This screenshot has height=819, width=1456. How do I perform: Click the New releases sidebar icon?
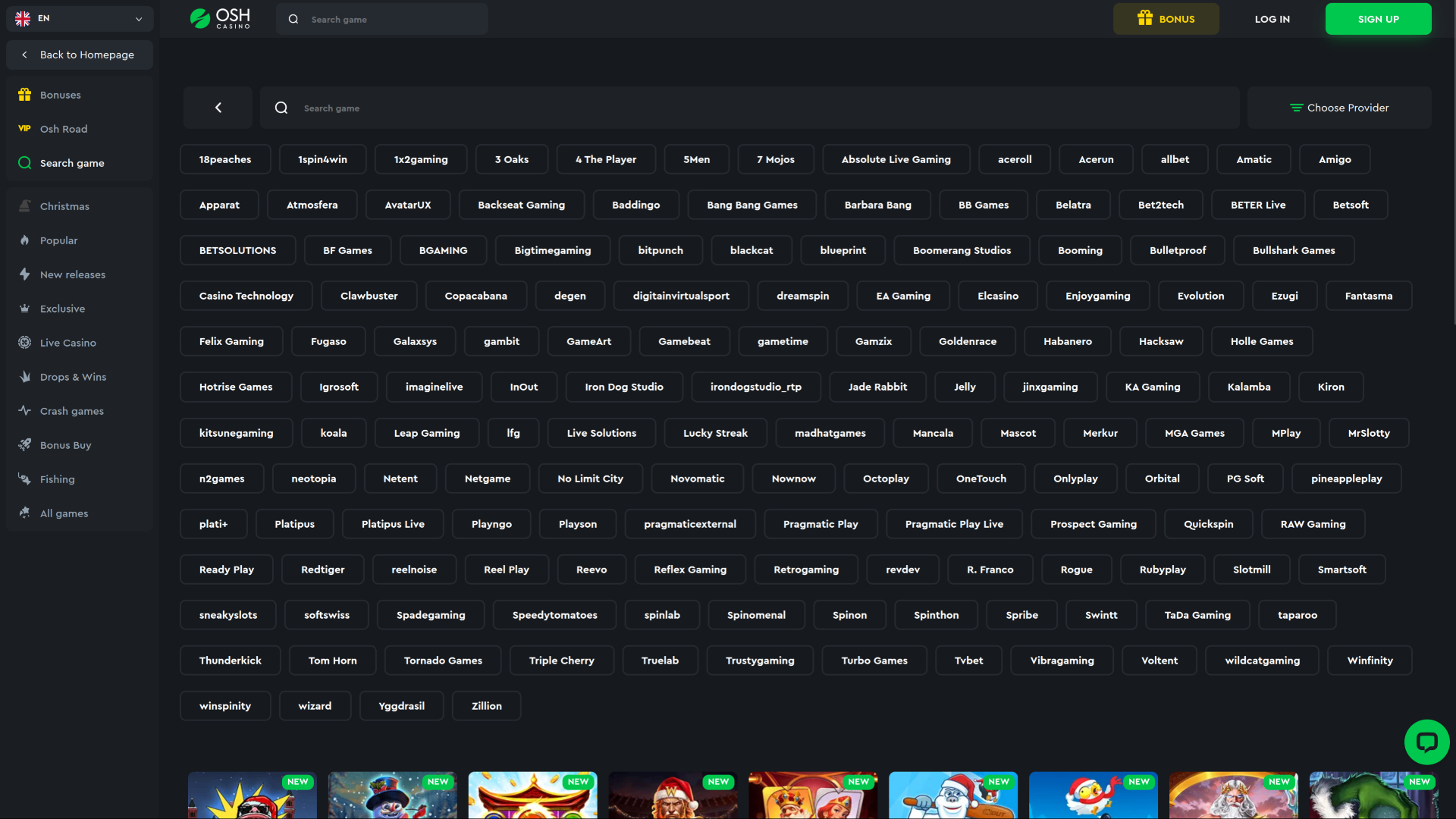[25, 274]
